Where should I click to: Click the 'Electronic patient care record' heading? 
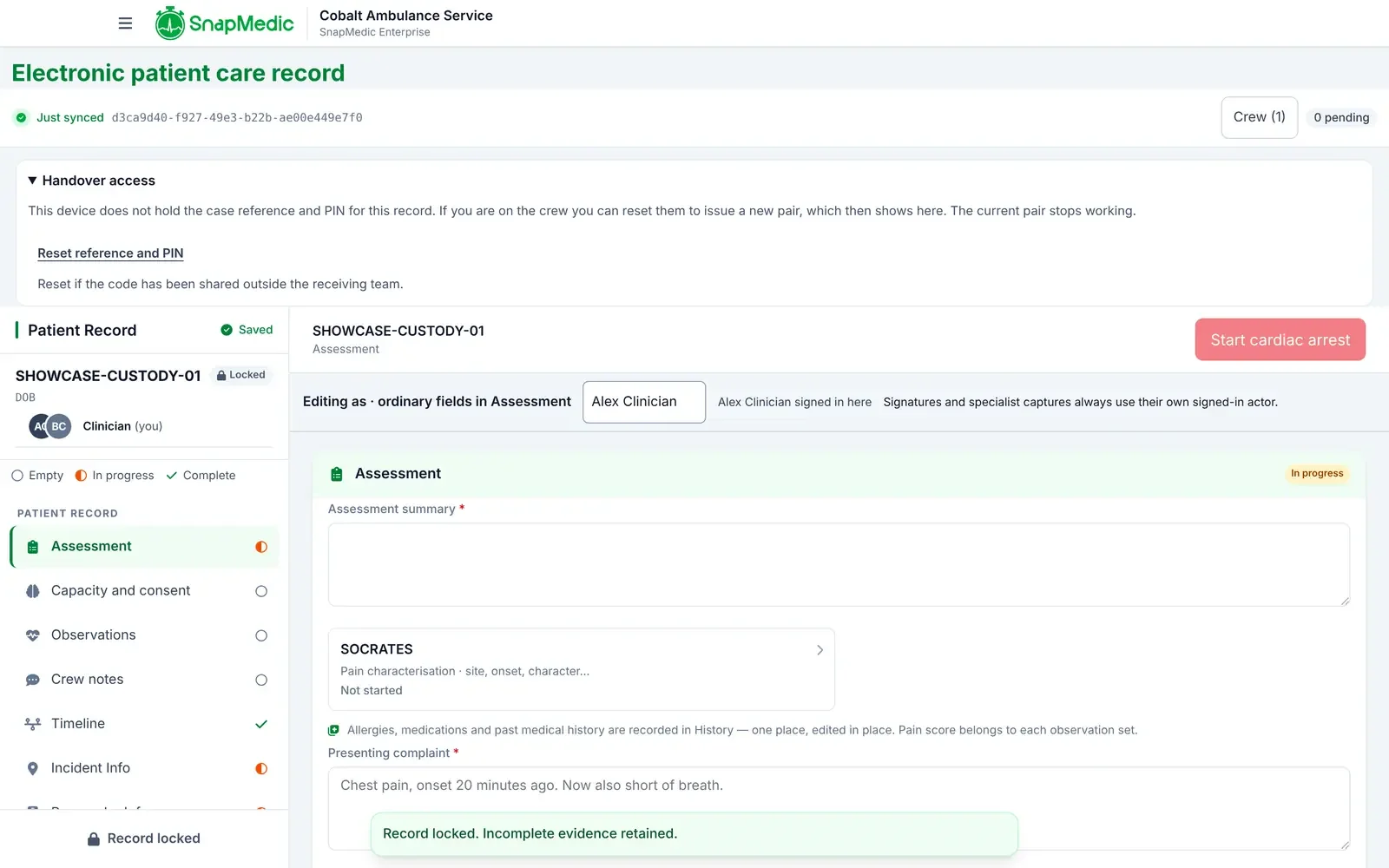pos(178,73)
